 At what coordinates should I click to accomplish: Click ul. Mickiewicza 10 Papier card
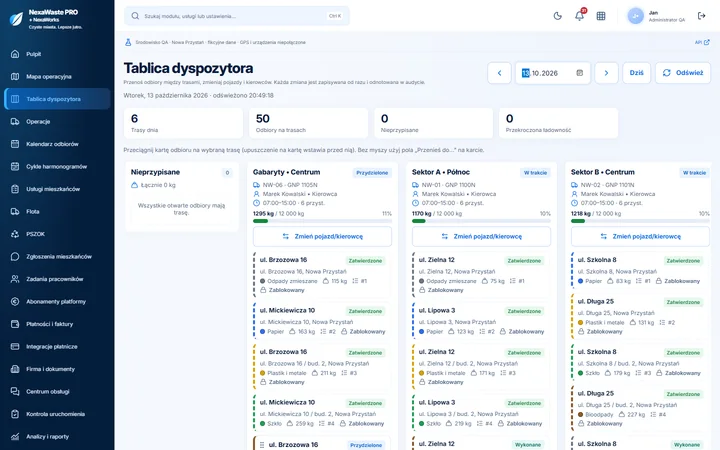click(322, 321)
